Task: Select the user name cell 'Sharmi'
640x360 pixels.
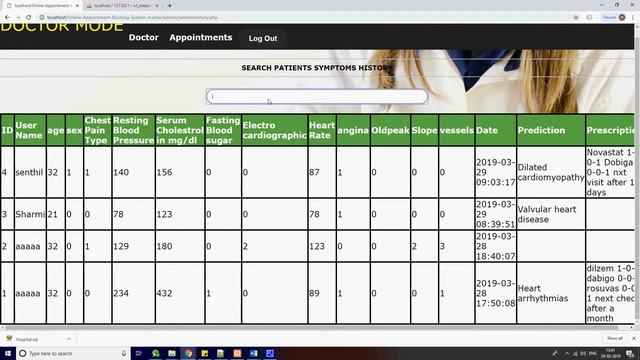Action: [x=30, y=214]
